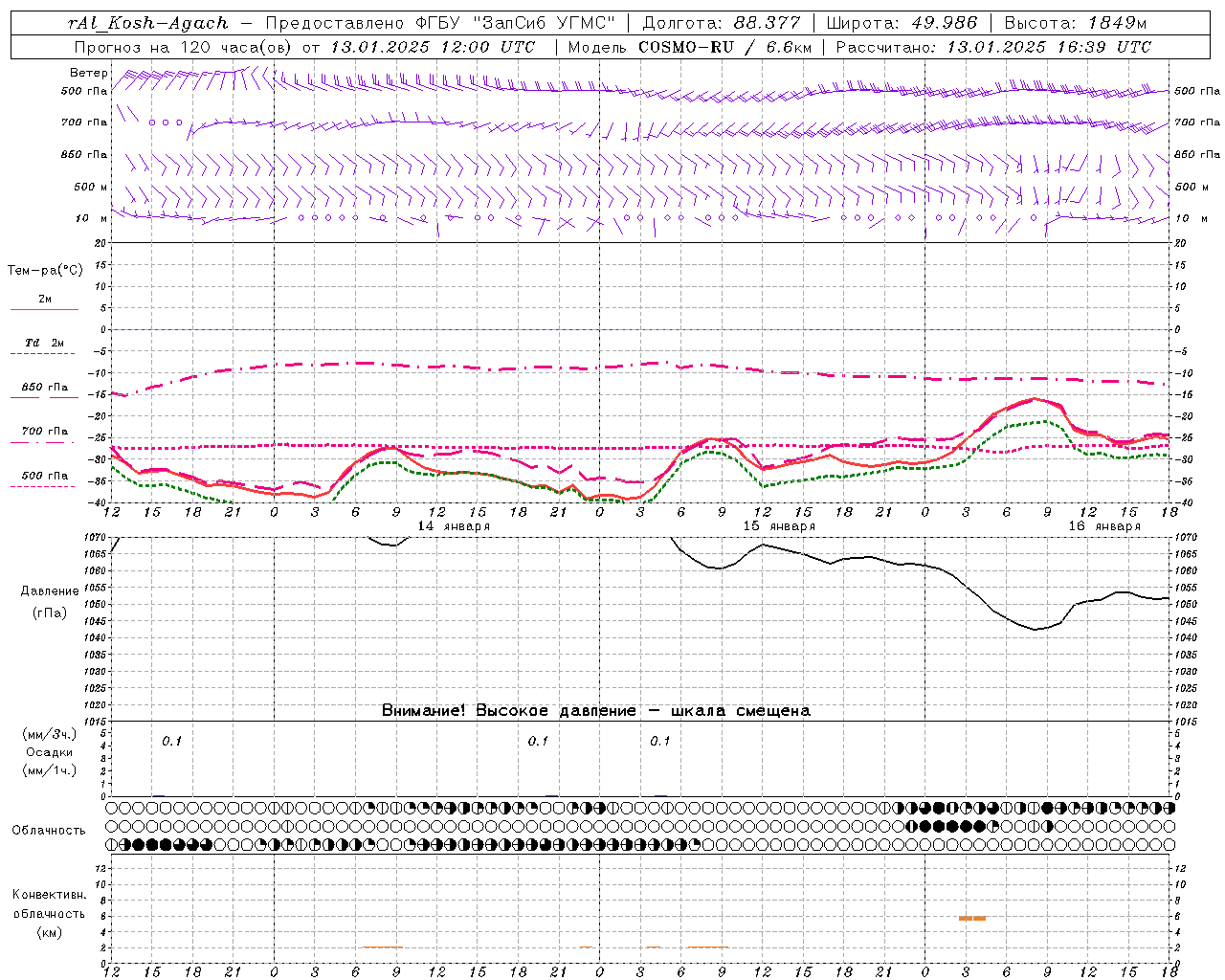The width and height of the screenshot is (1225, 980).
Task: Click the 14 января date label
Action: 454,526
